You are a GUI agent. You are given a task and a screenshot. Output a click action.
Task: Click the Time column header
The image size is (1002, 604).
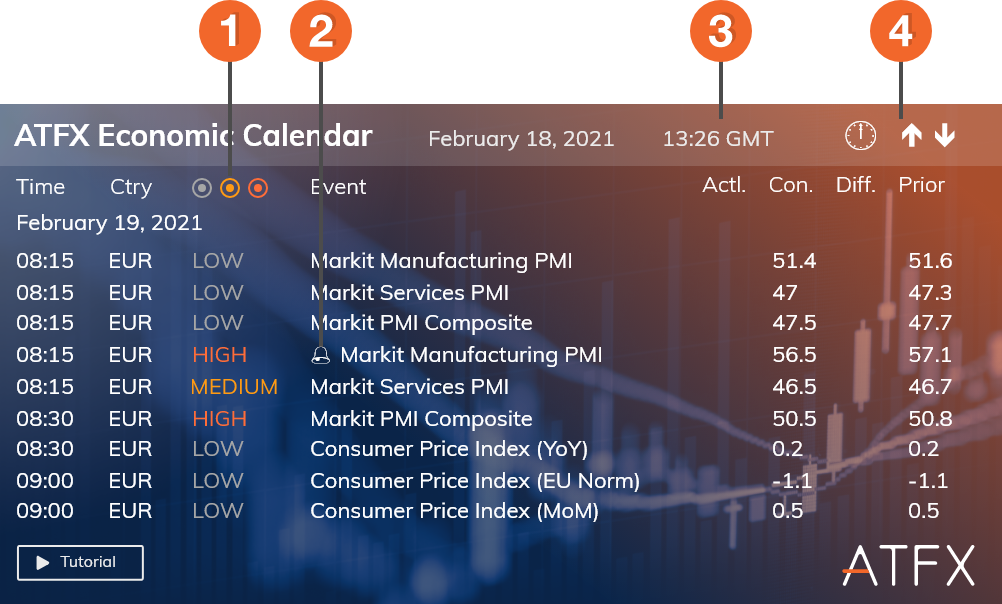click(40, 187)
